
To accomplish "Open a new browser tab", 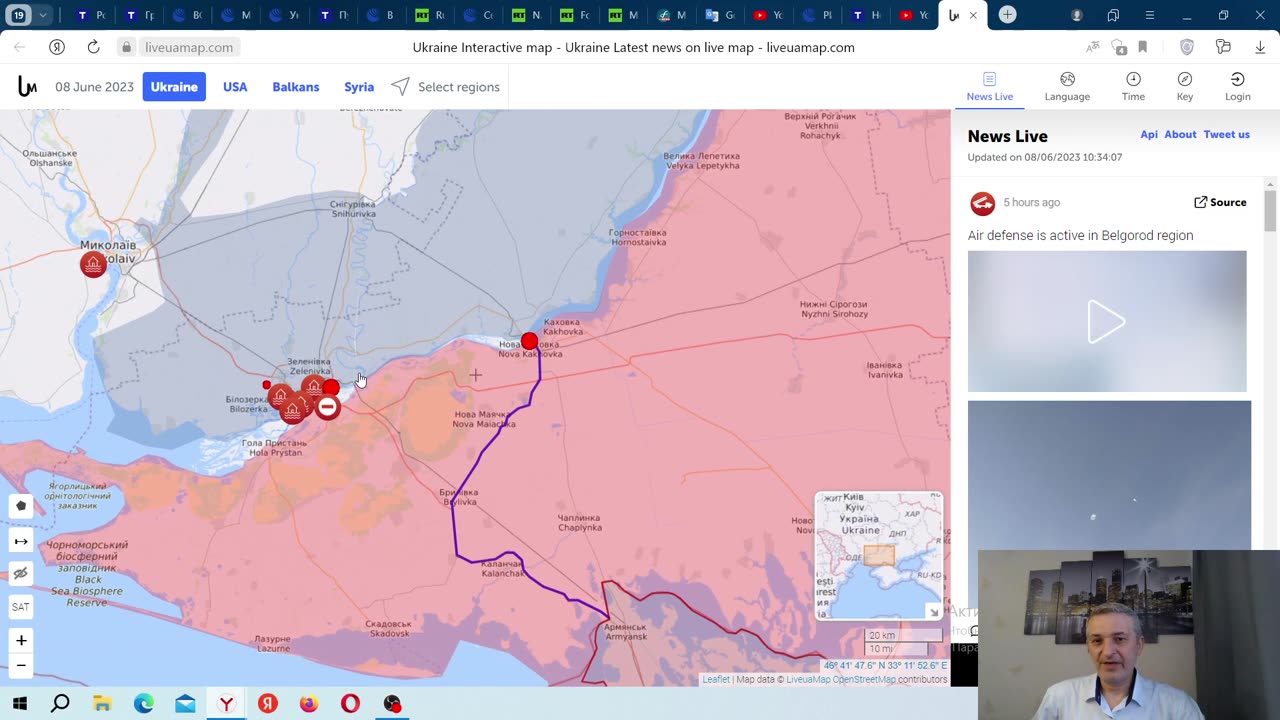I will (x=1008, y=15).
